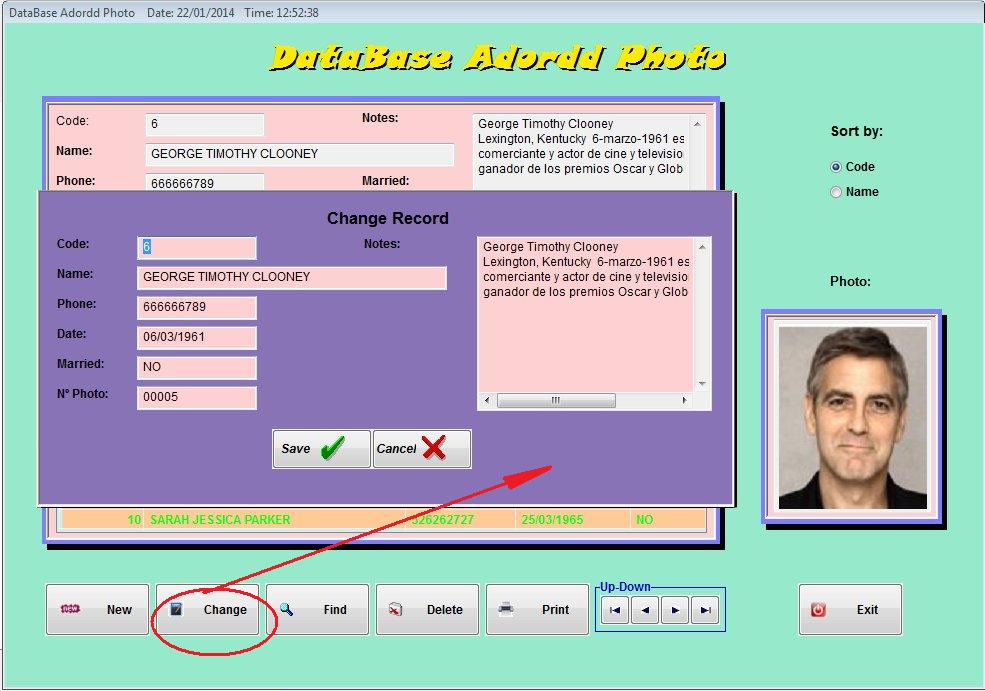Viewport: 985px width, 691px height.
Task: Go to previous record arrow
Action: 644,609
